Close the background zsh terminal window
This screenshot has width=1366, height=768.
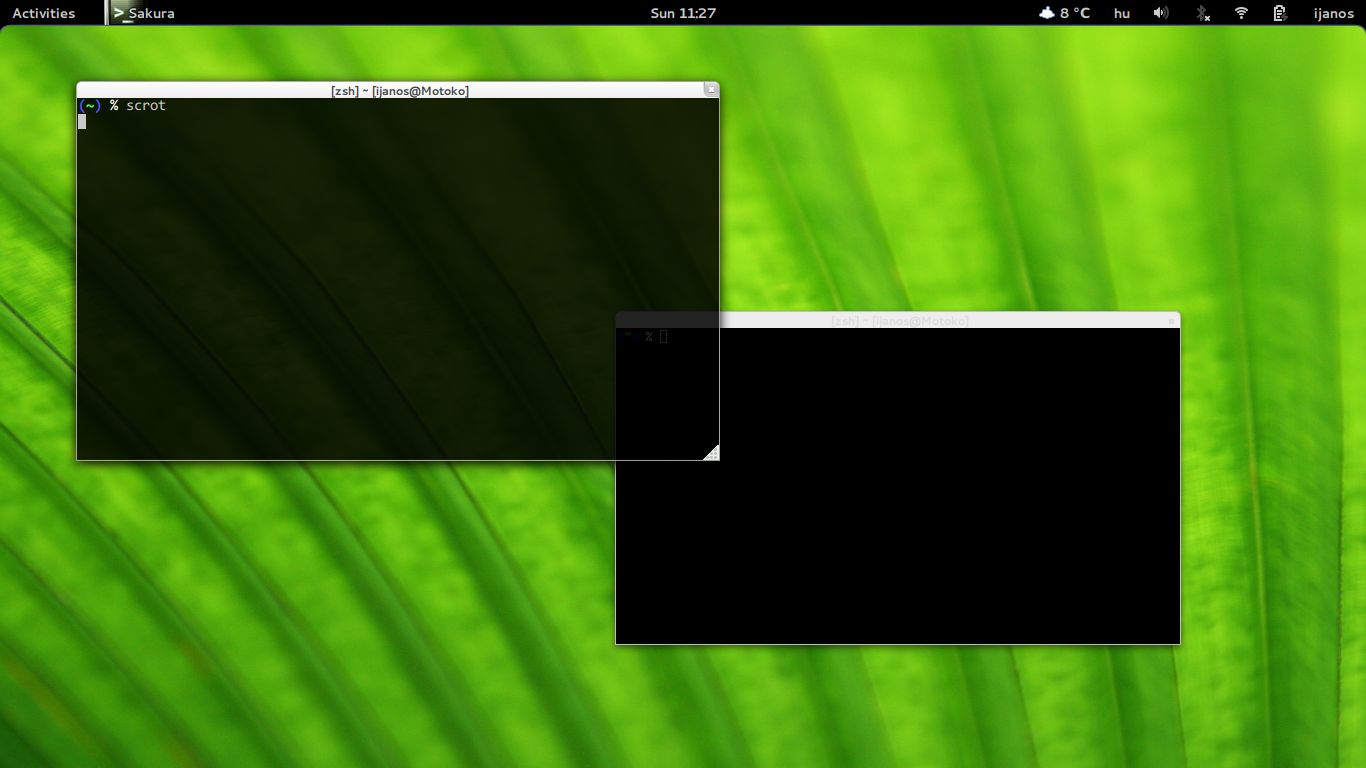[x=1172, y=321]
